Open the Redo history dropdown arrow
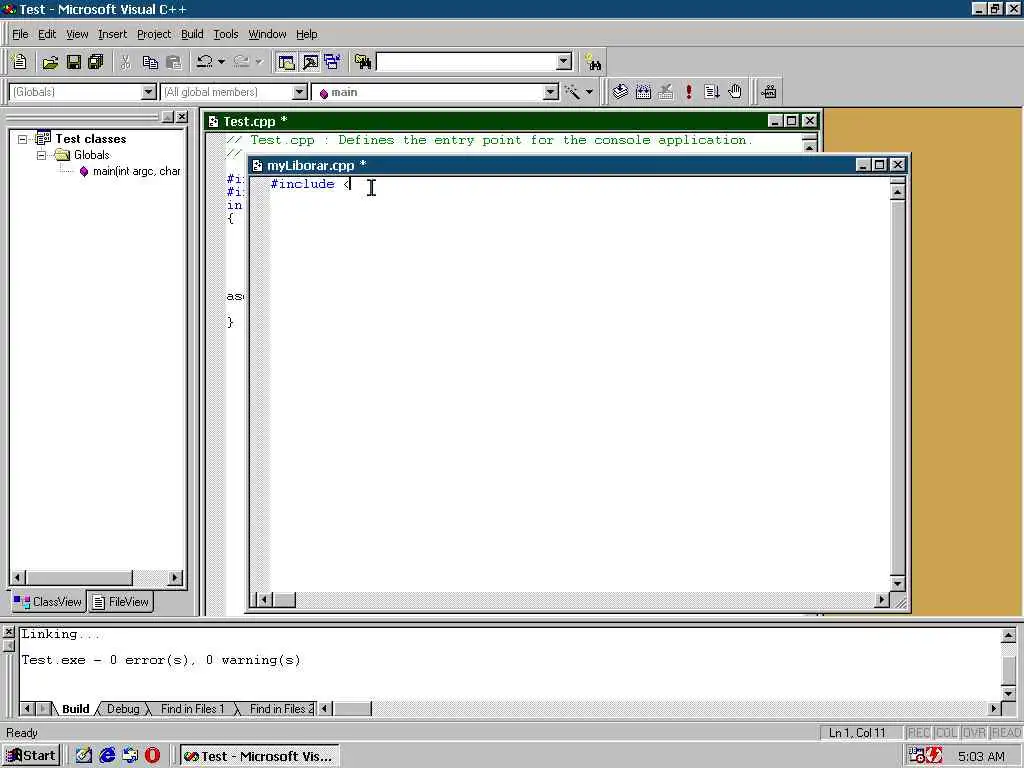 coord(259,62)
